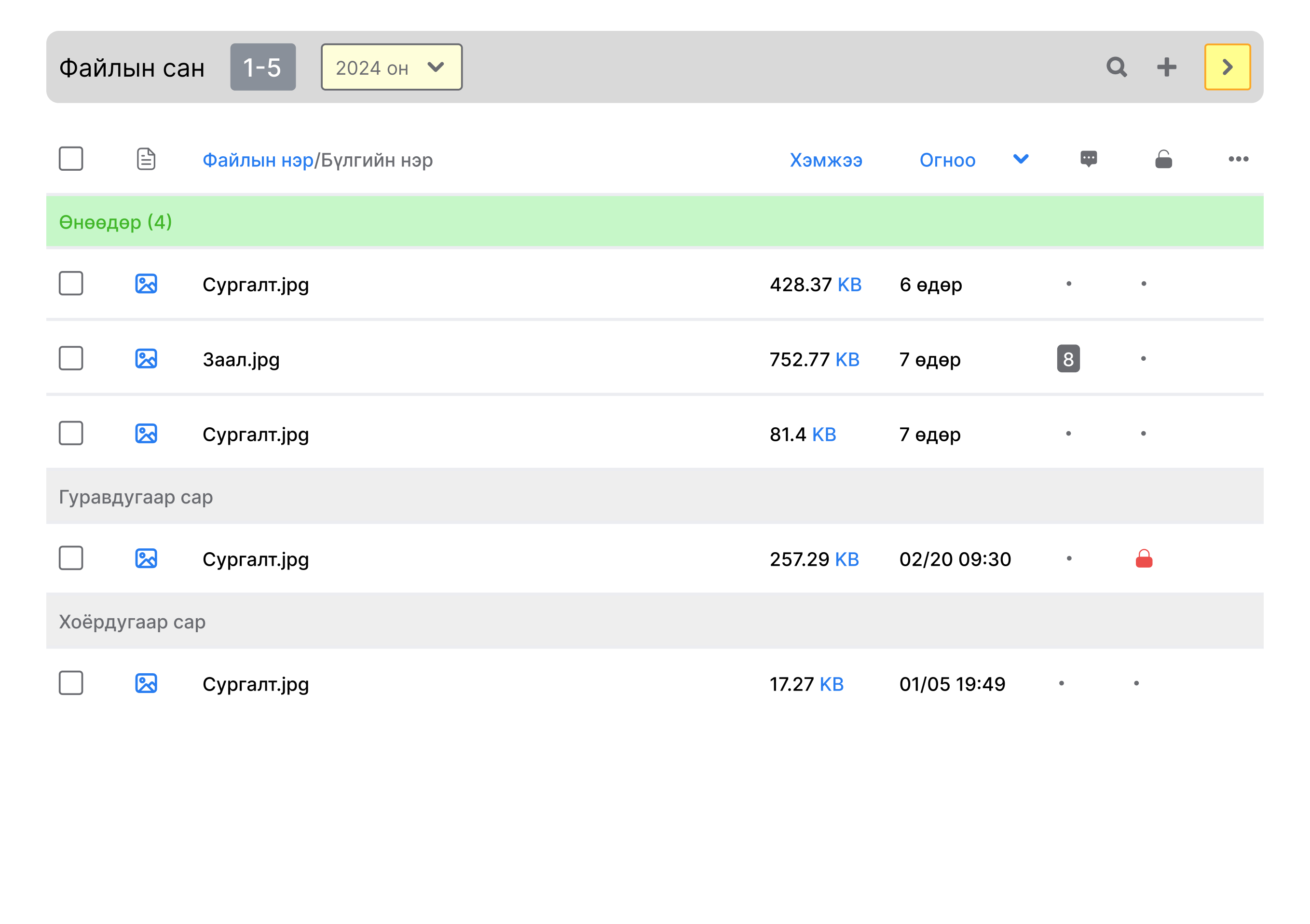Click the 1-5 page range badge
1310x924 pixels.
(262, 68)
